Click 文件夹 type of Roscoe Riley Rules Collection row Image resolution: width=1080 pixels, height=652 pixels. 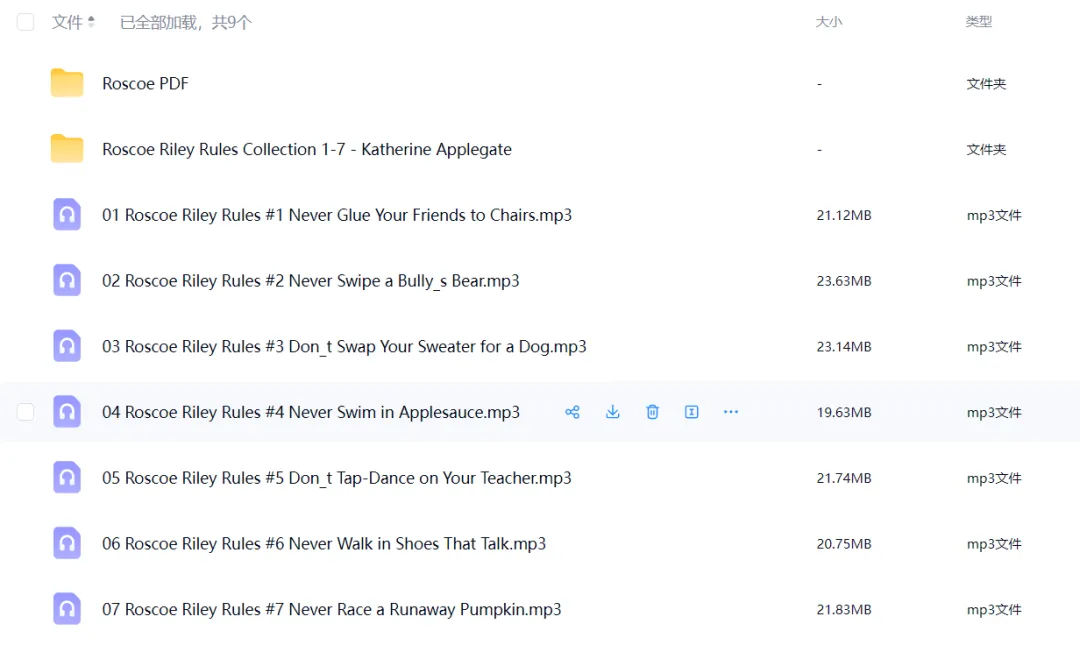tap(986, 149)
